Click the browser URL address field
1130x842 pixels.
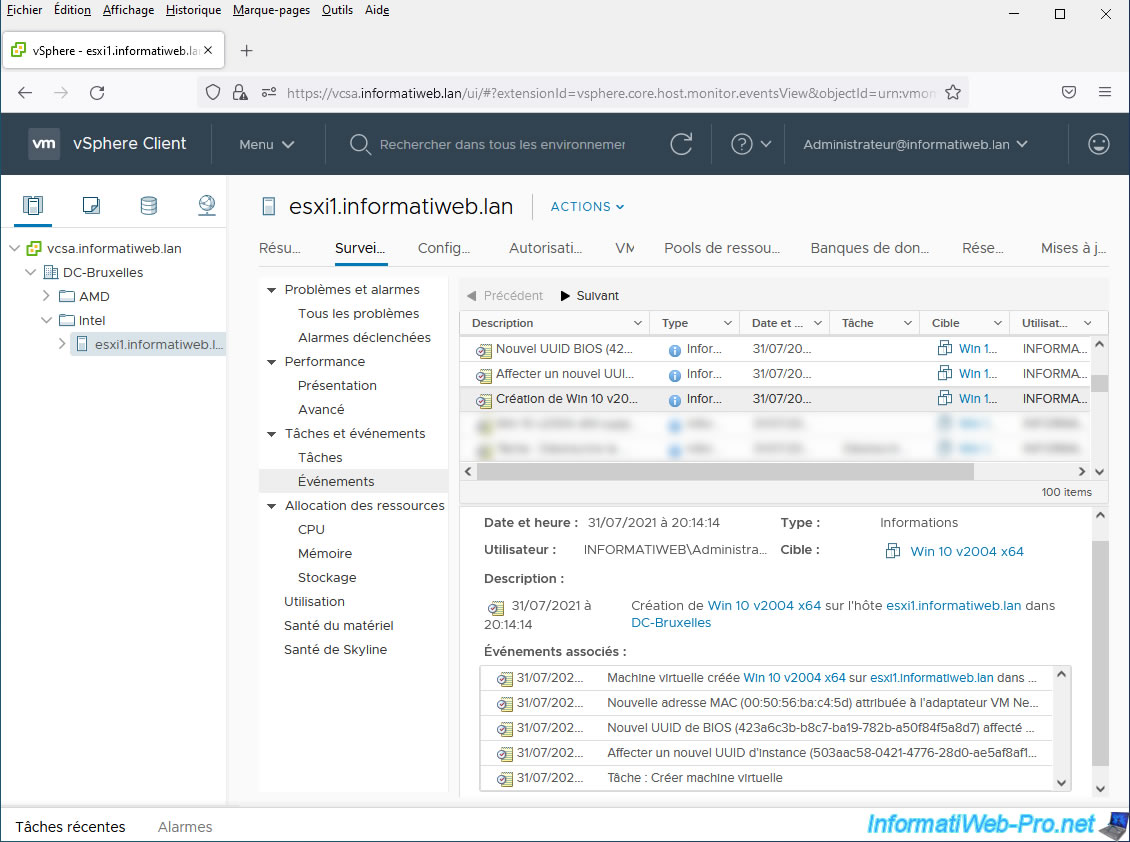611,92
